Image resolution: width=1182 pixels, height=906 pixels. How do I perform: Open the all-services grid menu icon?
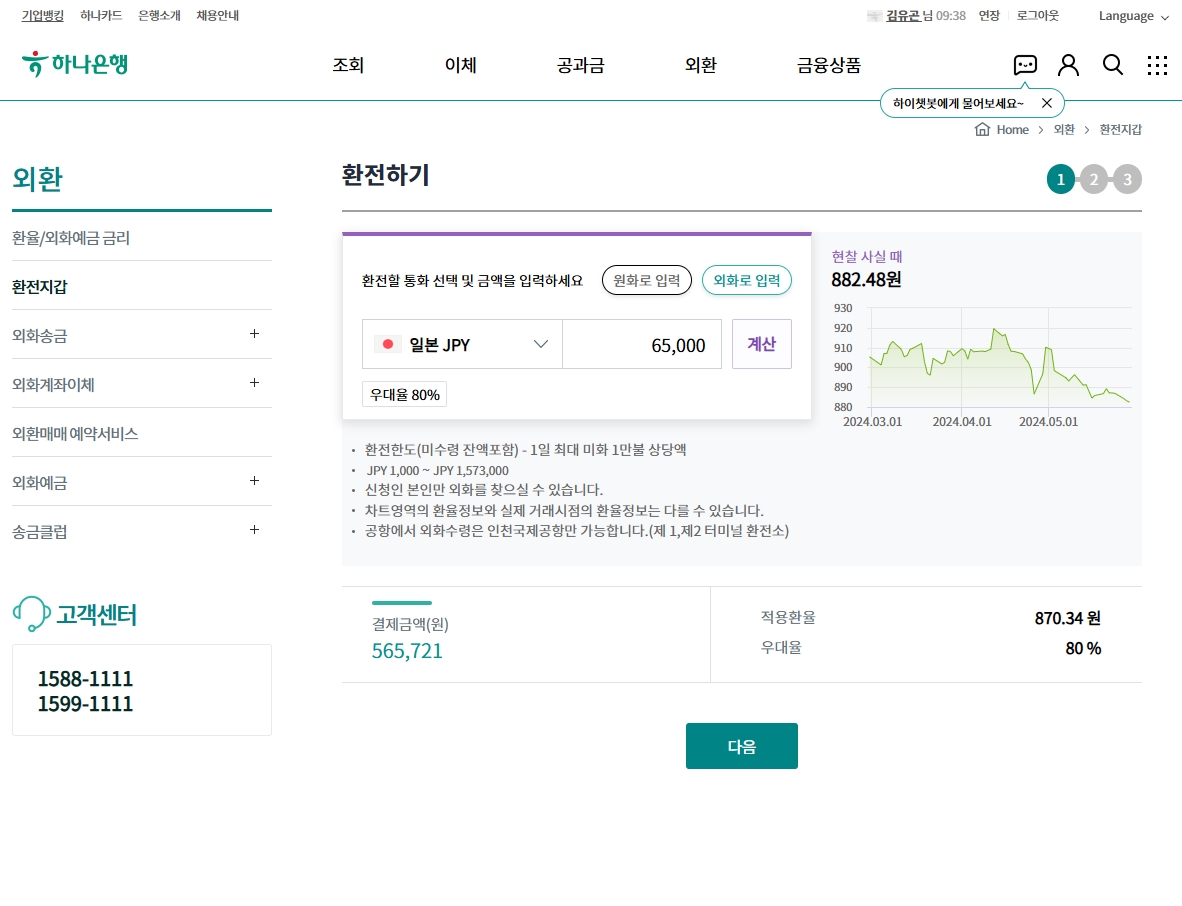1157,64
